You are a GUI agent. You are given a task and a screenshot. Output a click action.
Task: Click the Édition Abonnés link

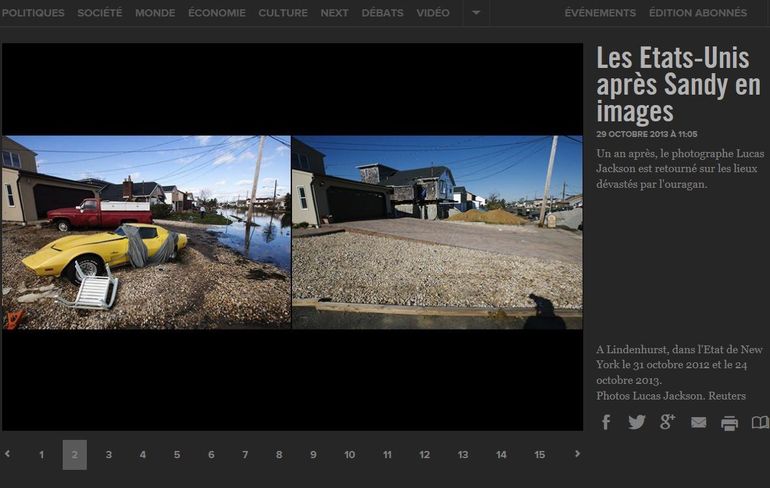697,13
